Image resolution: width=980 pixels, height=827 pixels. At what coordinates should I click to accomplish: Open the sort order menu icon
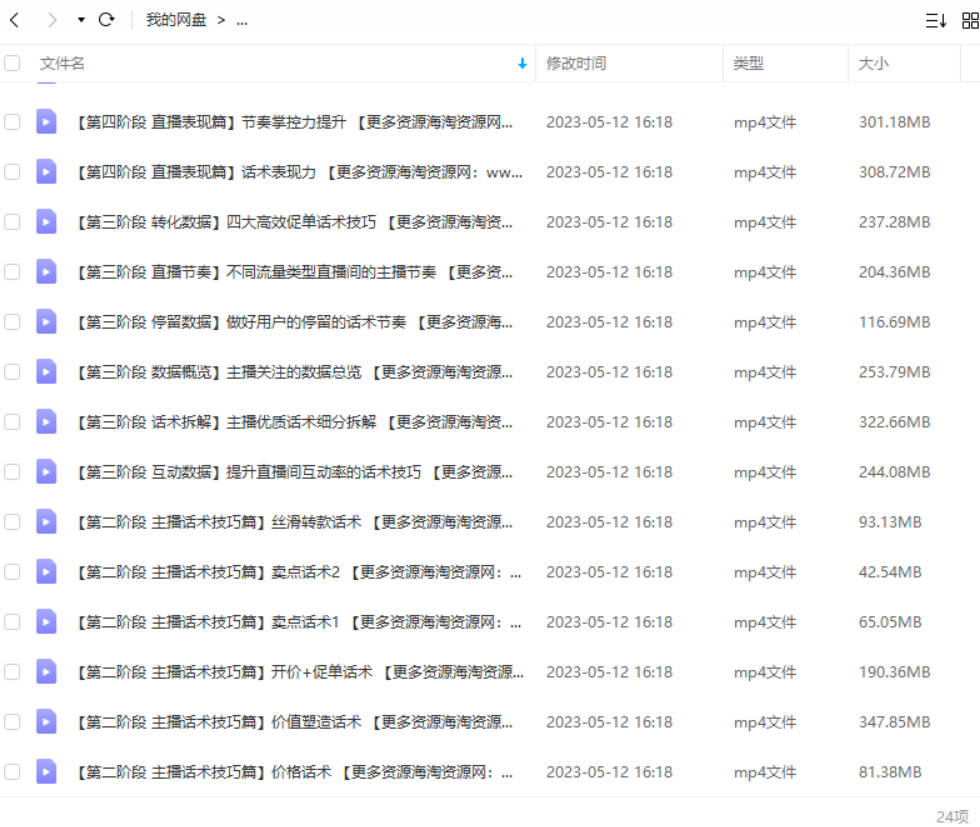(x=936, y=21)
